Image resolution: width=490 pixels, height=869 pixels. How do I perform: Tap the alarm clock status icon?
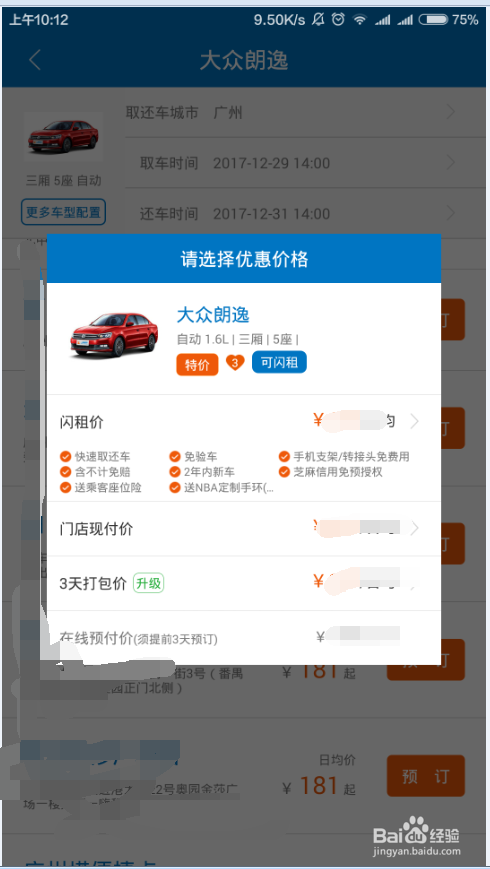(x=338, y=20)
